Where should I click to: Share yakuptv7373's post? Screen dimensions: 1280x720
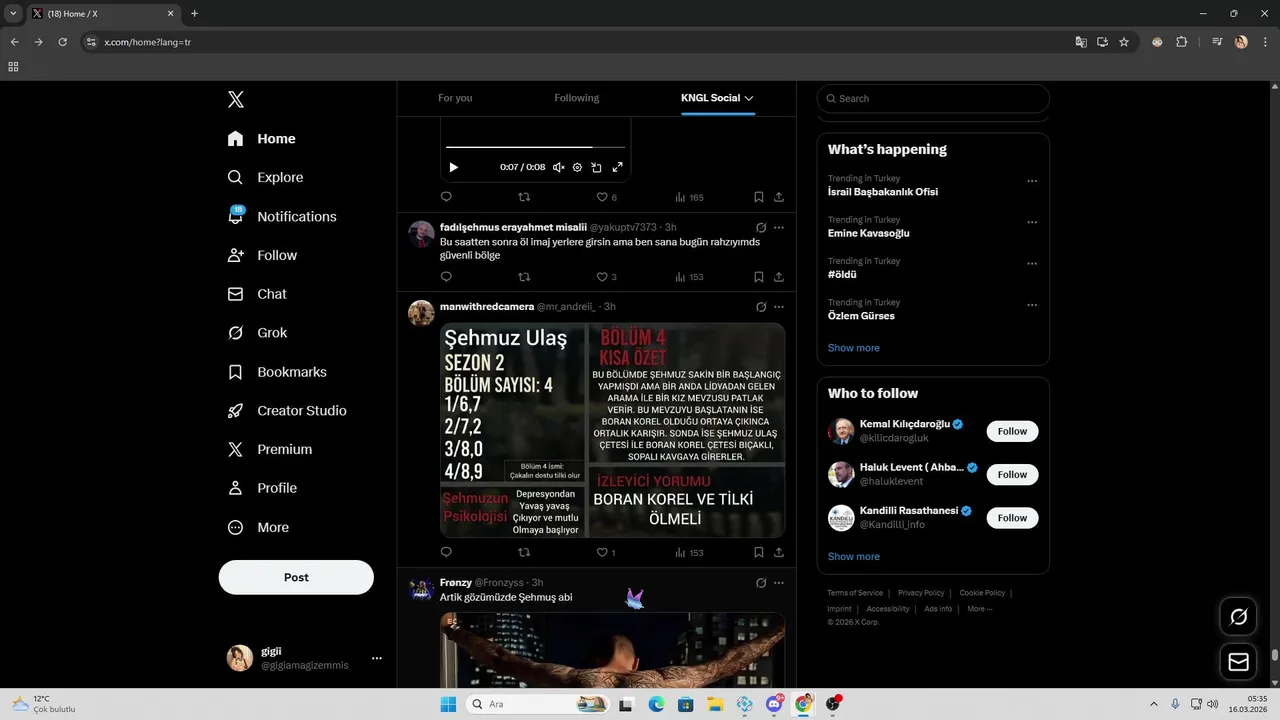pos(779,277)
